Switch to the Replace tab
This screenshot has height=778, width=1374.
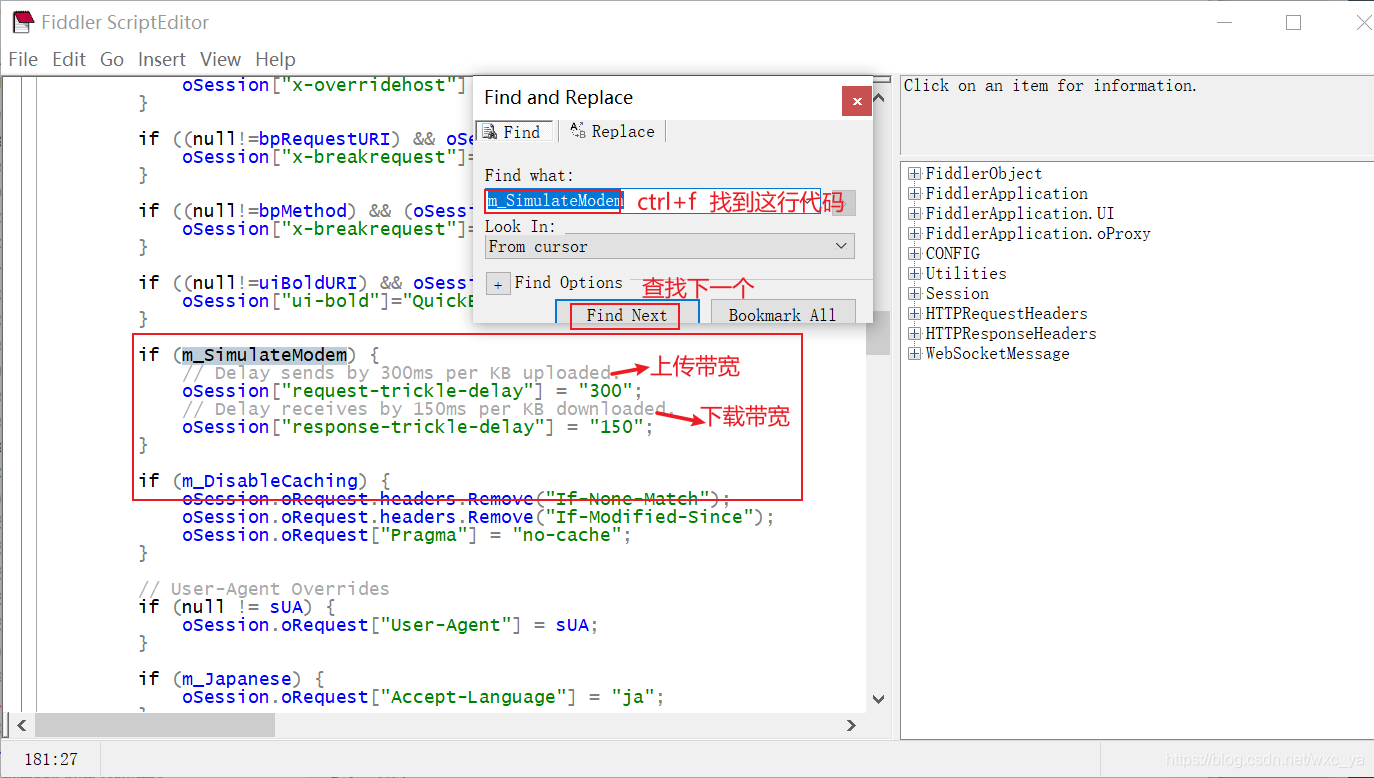612,132
